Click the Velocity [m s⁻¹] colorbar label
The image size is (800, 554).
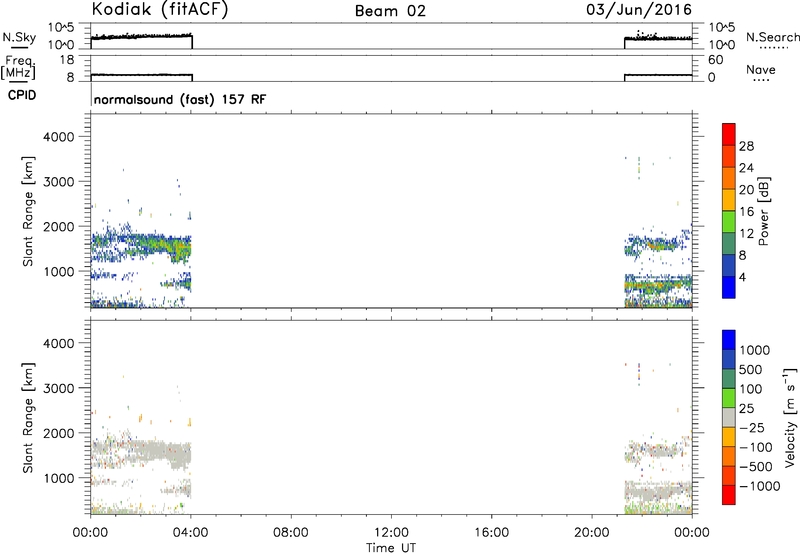(x=790, y=417)
